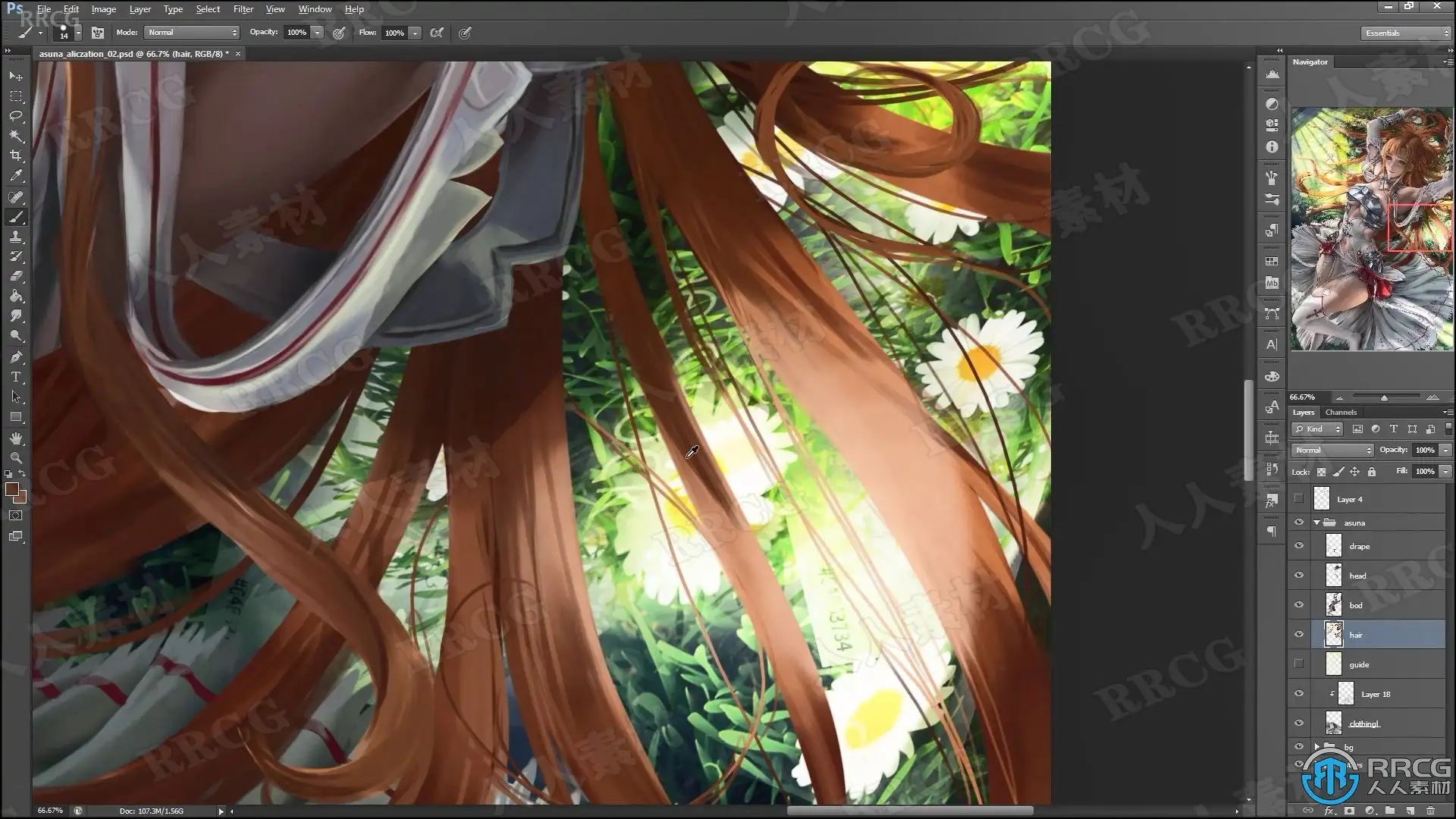Viewport: 1456px width, 819px height.
Task: Open the Essentials workspace dropdown
Action: [x=1405, y=33]
